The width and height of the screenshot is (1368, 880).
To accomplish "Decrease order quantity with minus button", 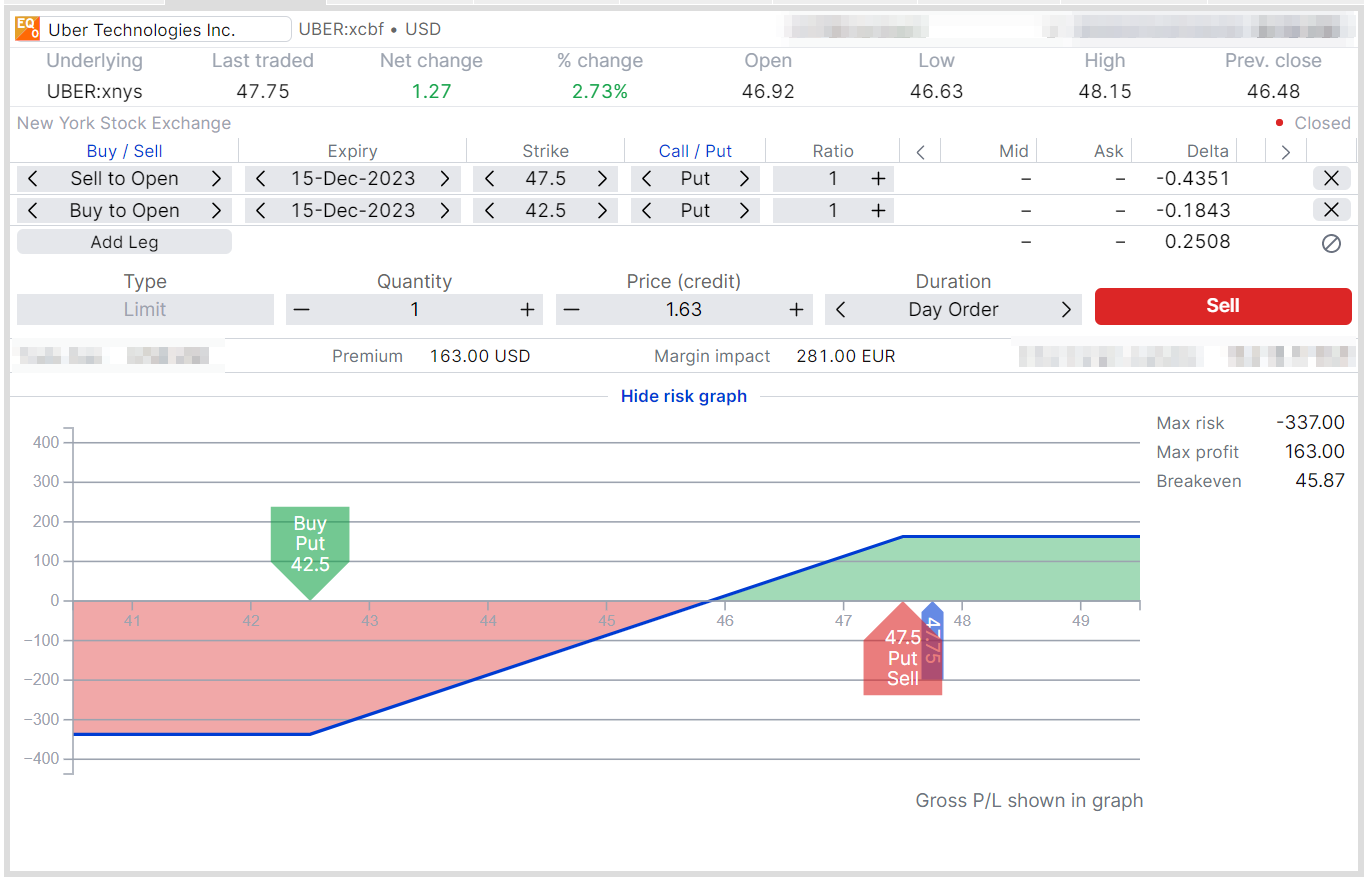I will coord(302,310).
